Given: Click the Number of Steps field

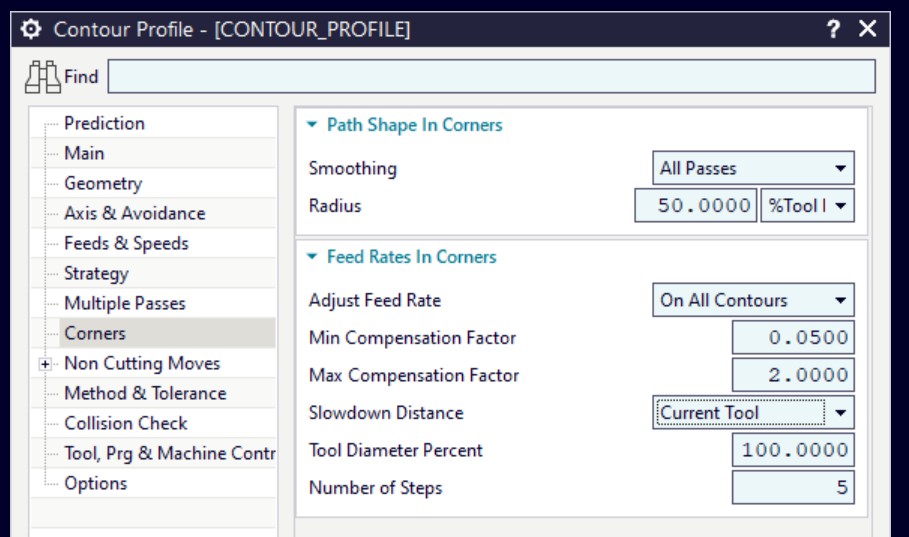Looking at the screenshot, I should (x=793, y=487).
